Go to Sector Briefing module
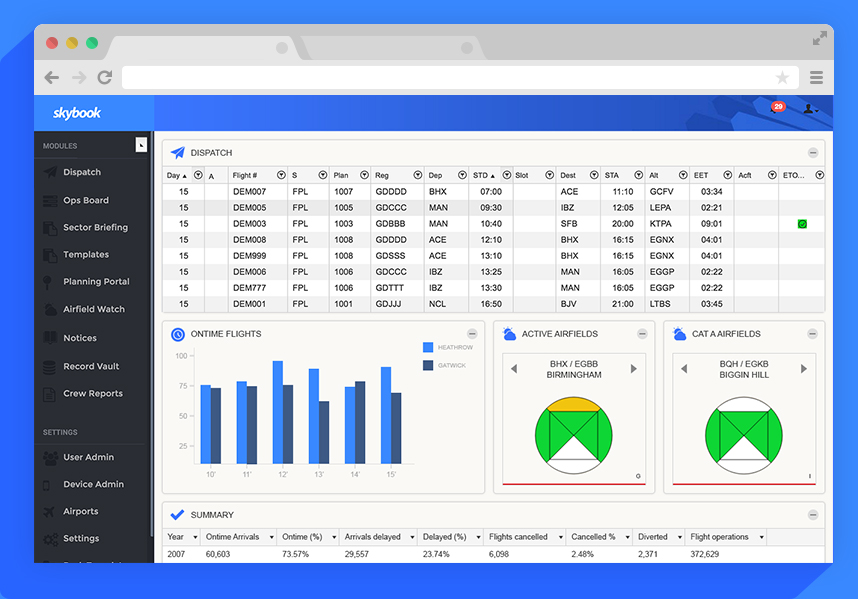858x599 pixels. click(x=95, y=228)
